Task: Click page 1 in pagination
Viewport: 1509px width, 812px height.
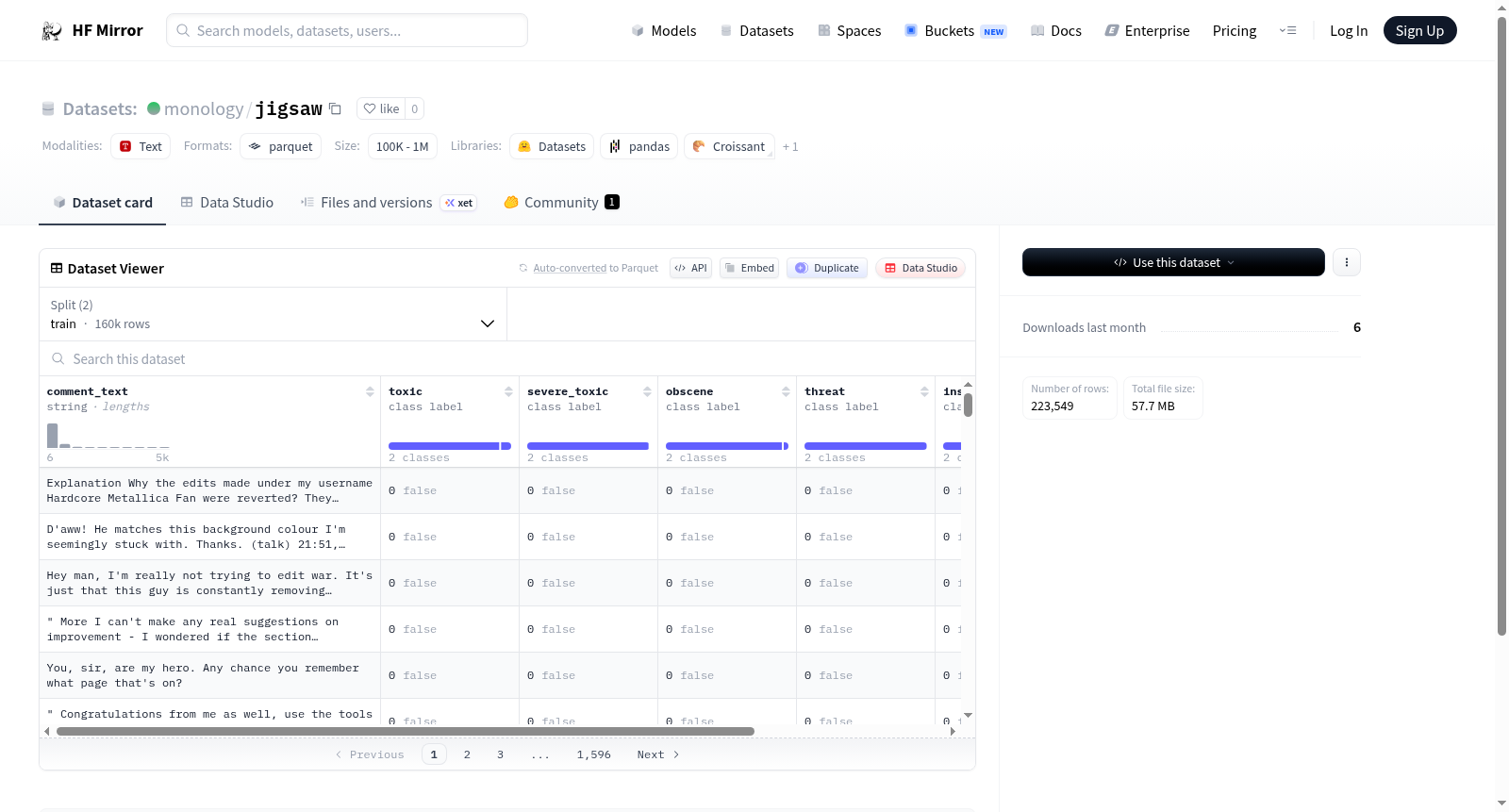Action: [434, 754]
